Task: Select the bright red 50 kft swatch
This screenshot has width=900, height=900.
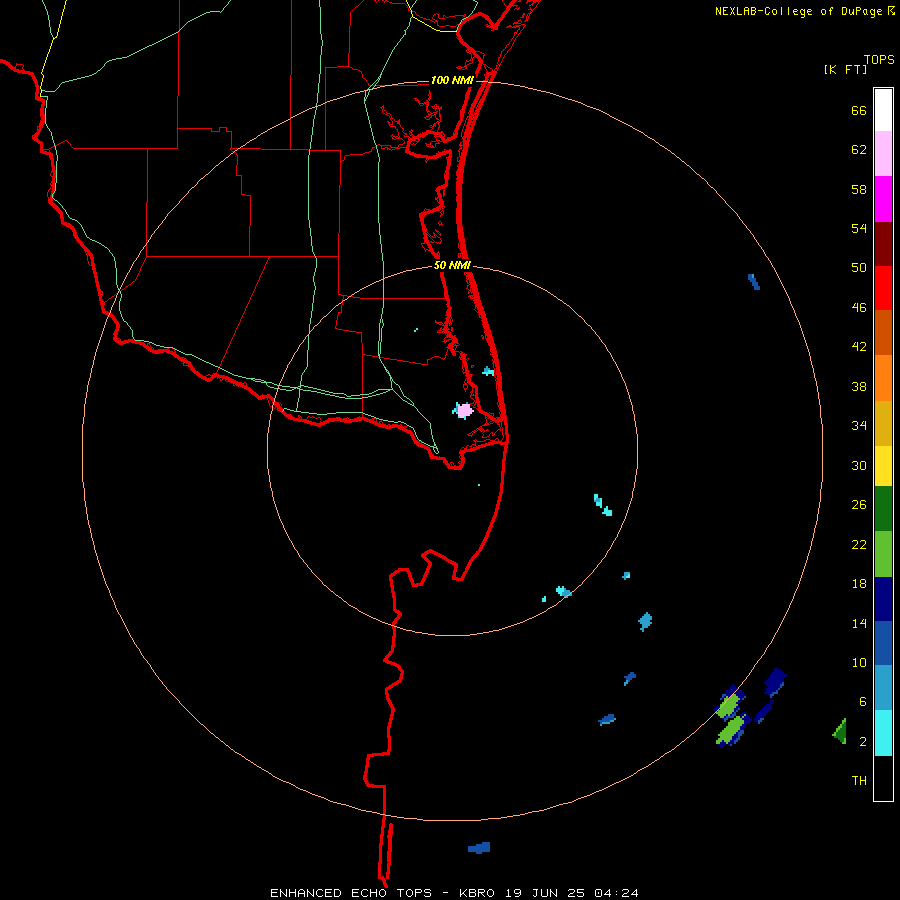Action: 883,288
